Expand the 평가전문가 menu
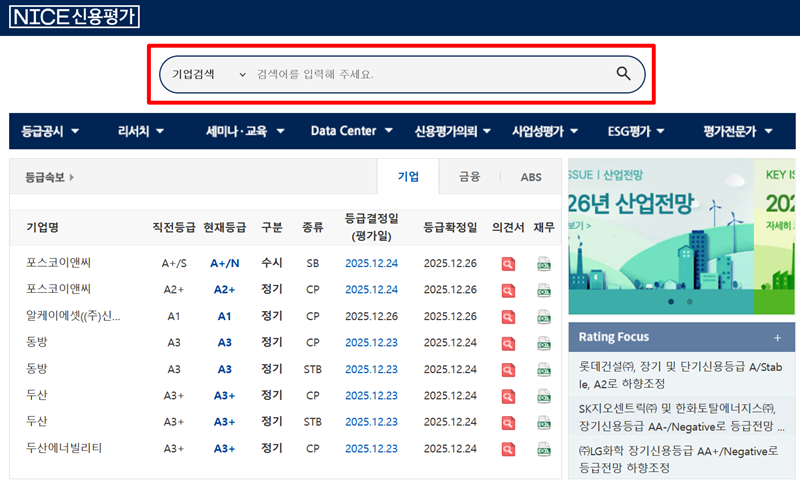This screenshot has width=800, height=484. 738,131
